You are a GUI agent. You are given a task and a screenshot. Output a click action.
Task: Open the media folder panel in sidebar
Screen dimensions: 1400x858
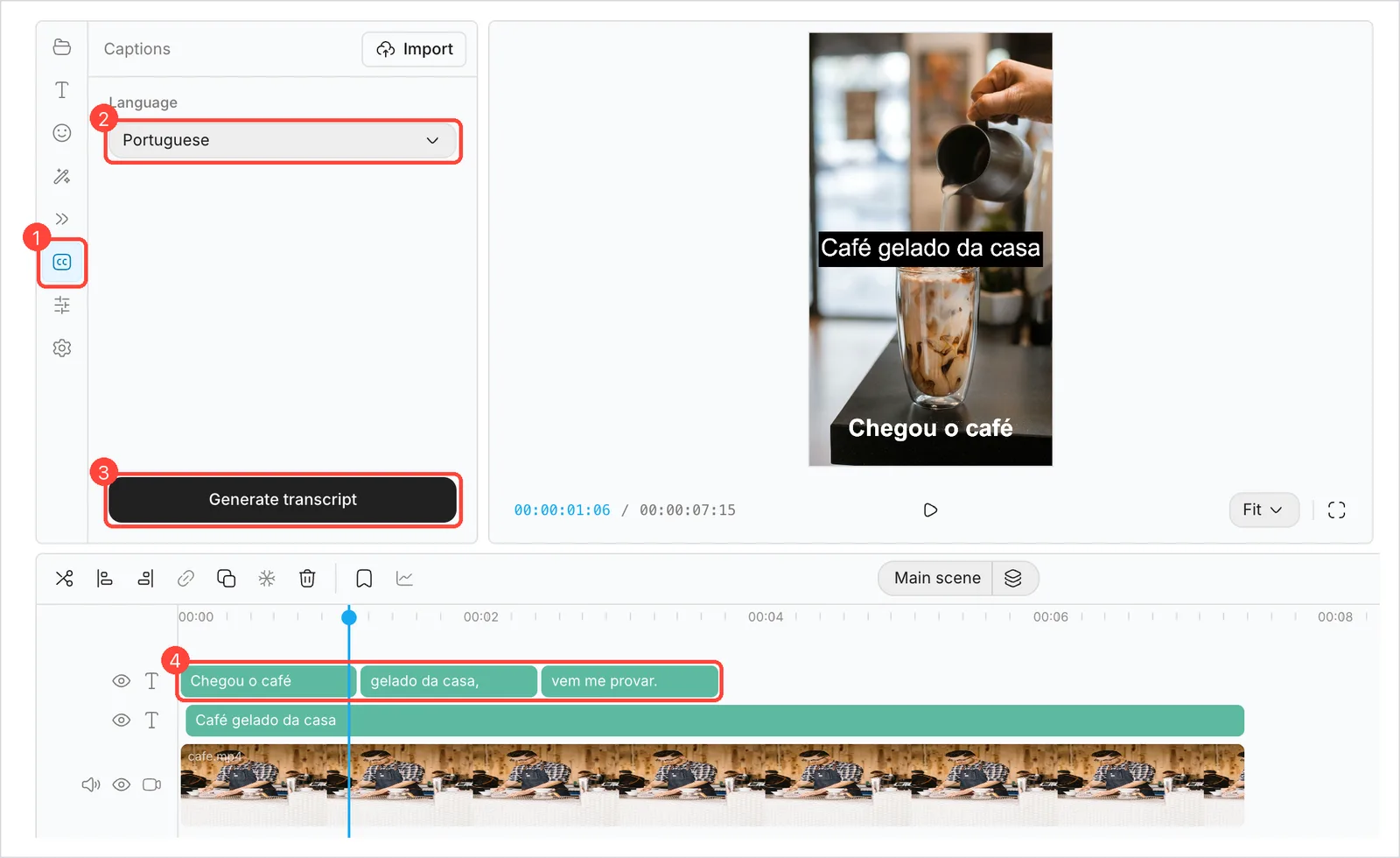[x=62, y=47]
